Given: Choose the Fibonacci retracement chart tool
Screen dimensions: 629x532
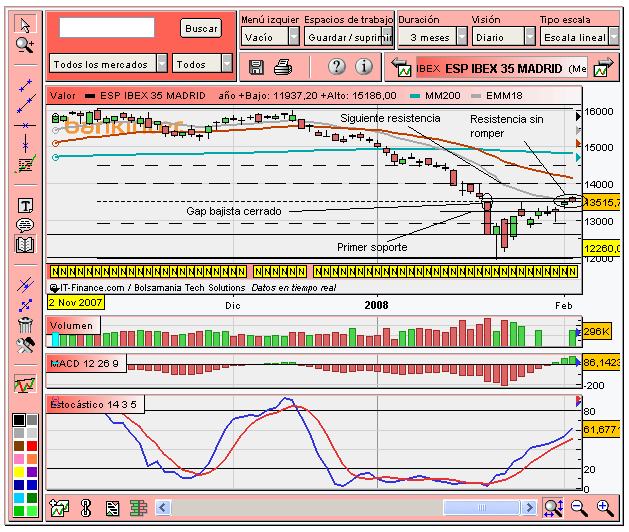Looking at the screenshot, I should click(25, 164).
